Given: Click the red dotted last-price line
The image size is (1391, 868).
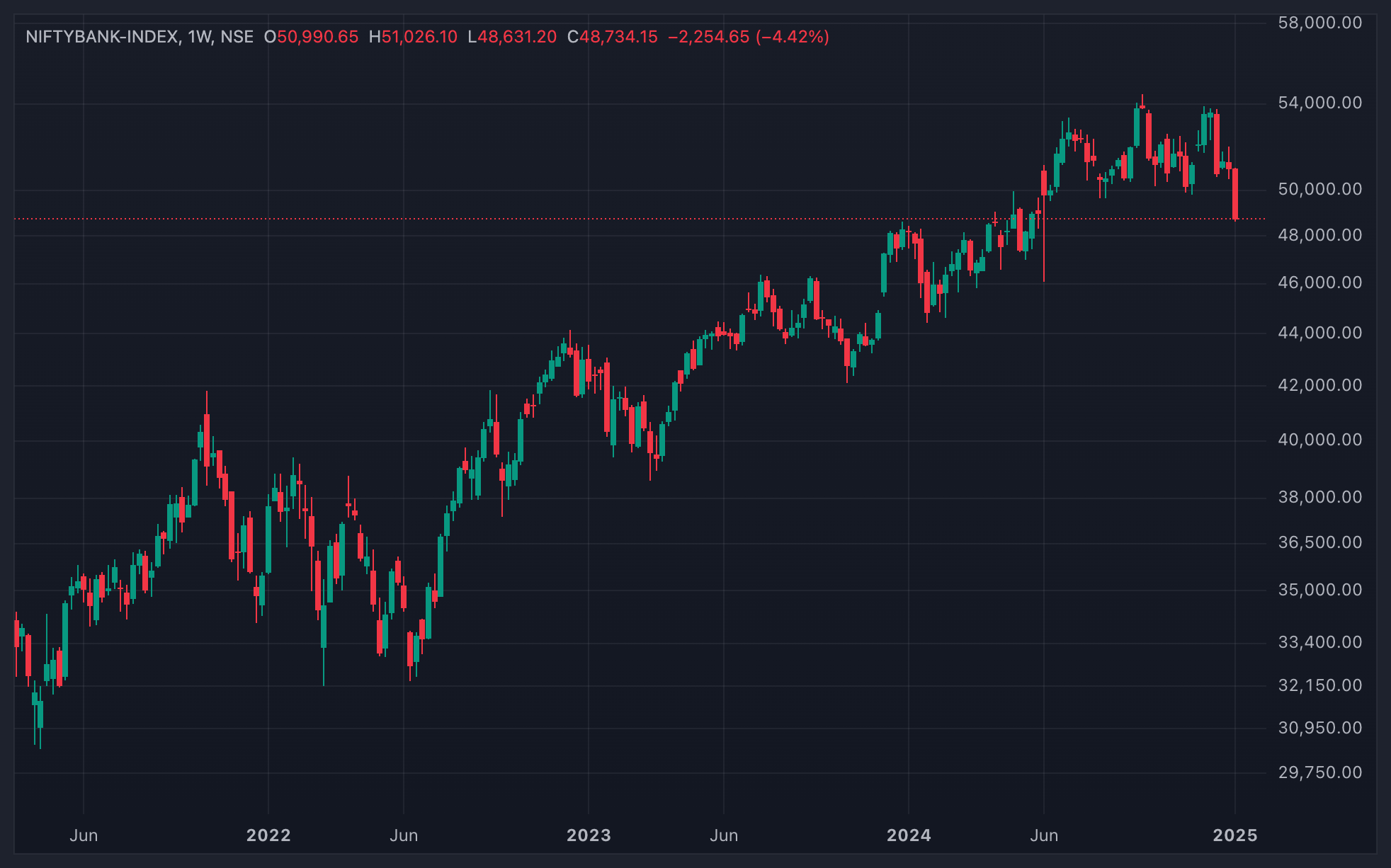Looking at the screenshot, I should pyautogui.click(x=637, y=219).
